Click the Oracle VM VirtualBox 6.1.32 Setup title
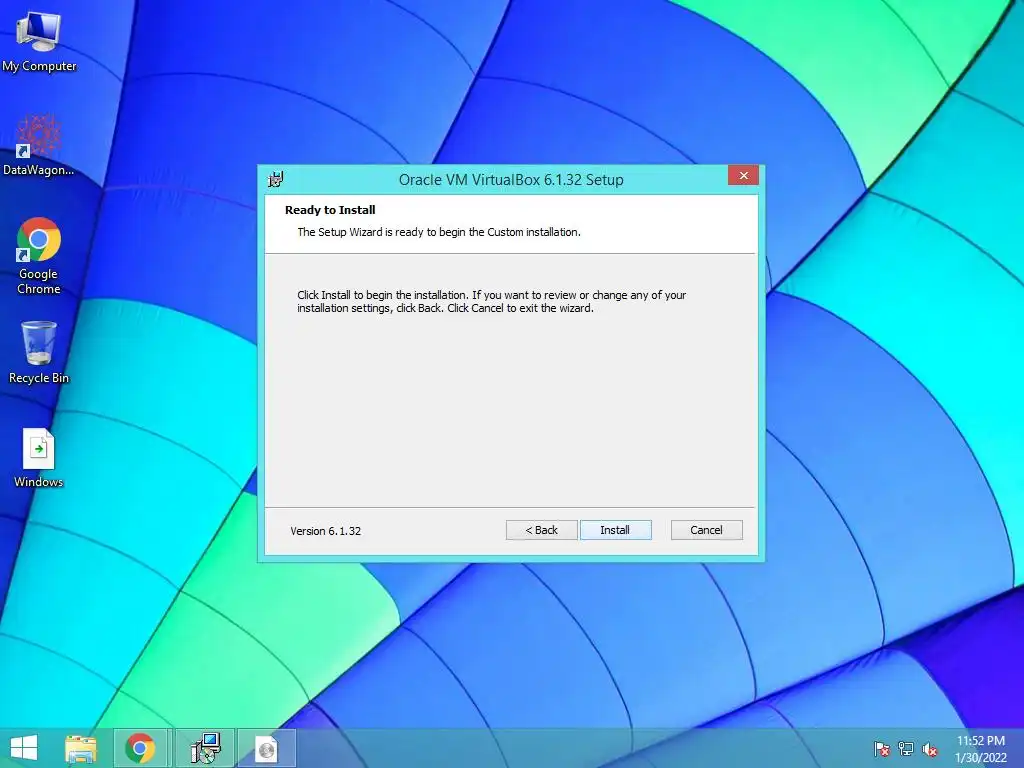The width and height of the screenshot is (1024, 768). coord(511,180)
